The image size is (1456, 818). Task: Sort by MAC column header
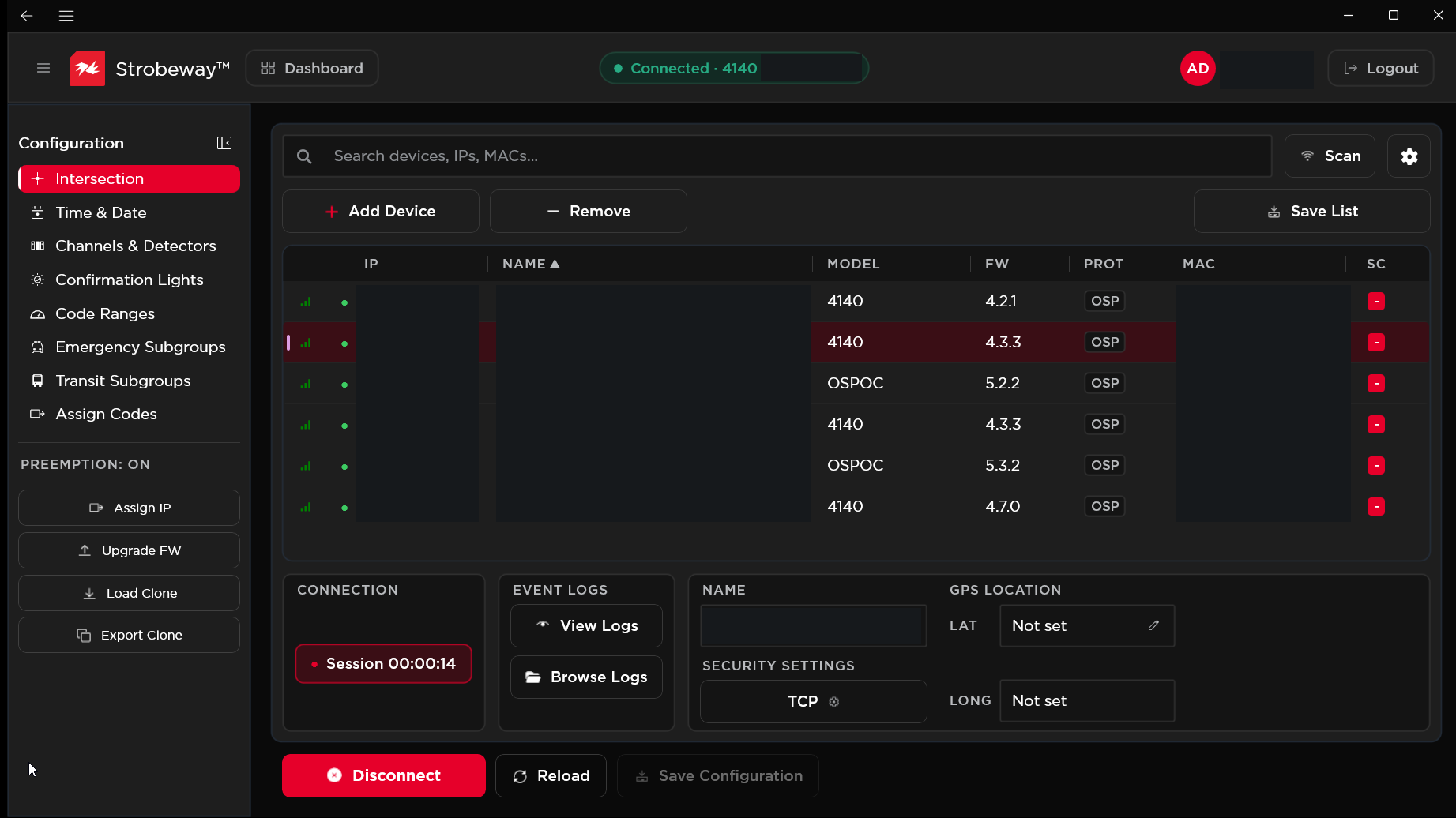pos(1198,264)
